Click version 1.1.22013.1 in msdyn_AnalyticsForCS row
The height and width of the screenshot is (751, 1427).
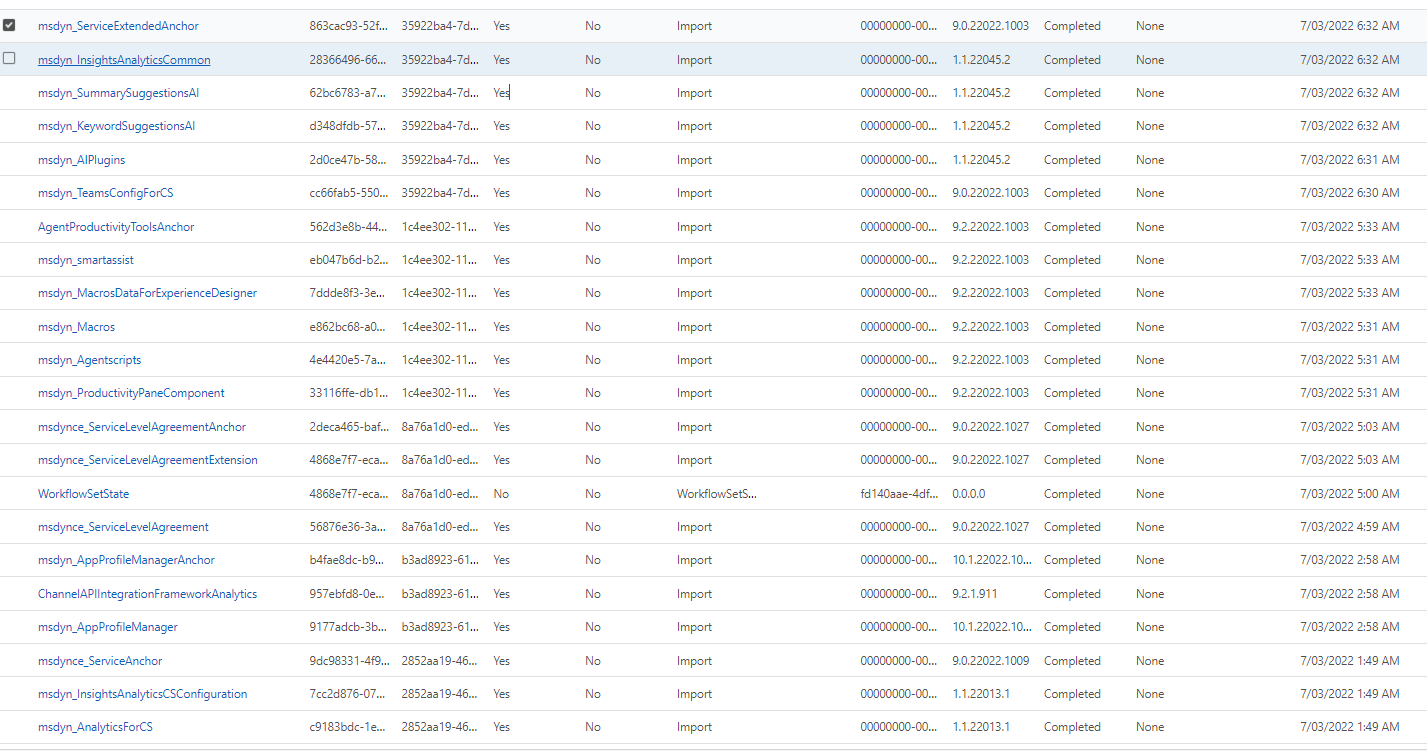(981, 727)
